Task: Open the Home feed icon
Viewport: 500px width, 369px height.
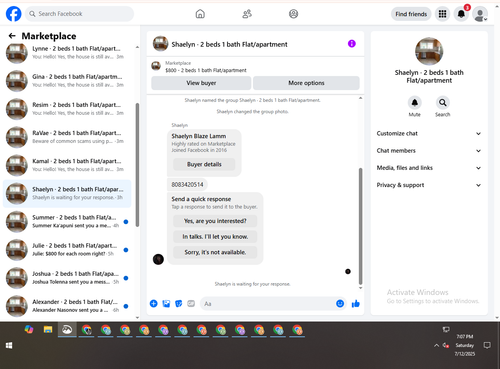Action: click(200, 14)
